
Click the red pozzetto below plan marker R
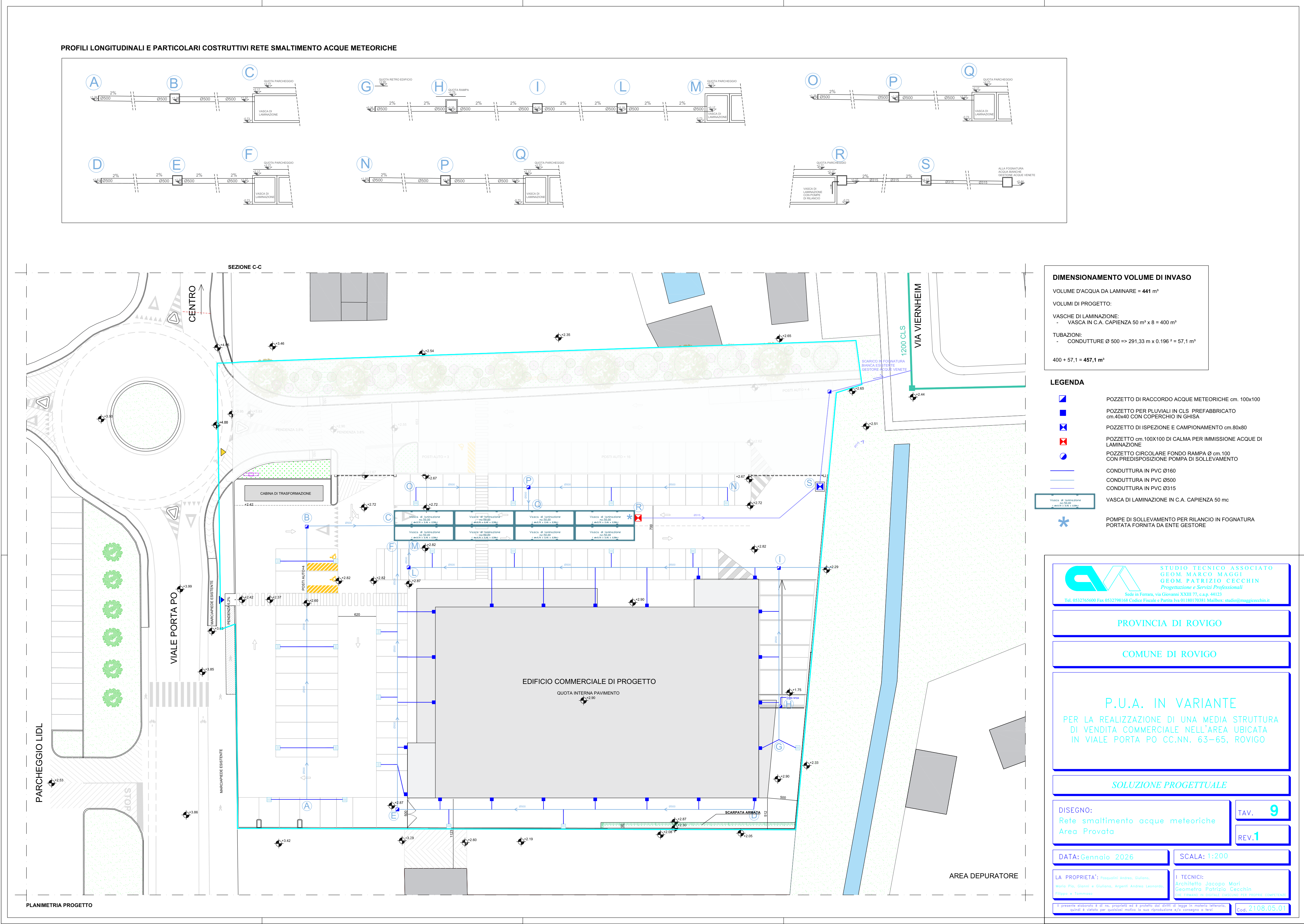(x=638, y=518)
